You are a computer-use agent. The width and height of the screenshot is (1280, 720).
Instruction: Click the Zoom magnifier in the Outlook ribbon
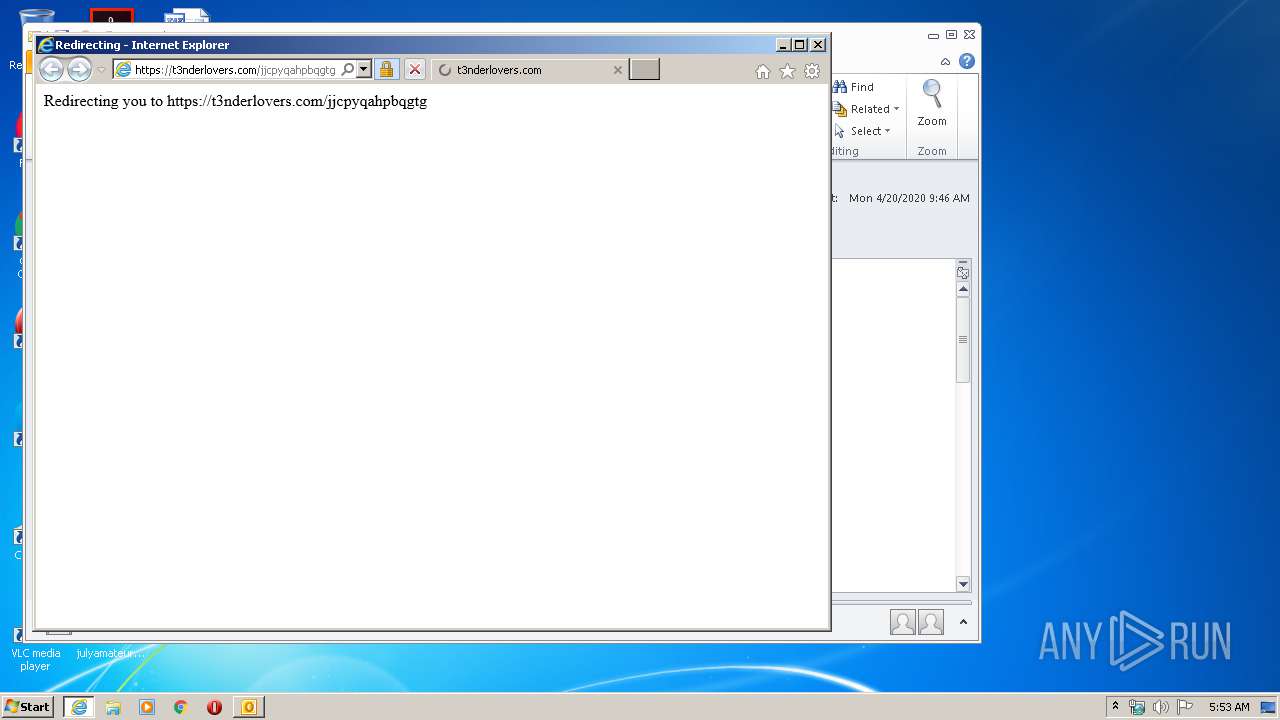pyautogui.click(x=932, y=104)
